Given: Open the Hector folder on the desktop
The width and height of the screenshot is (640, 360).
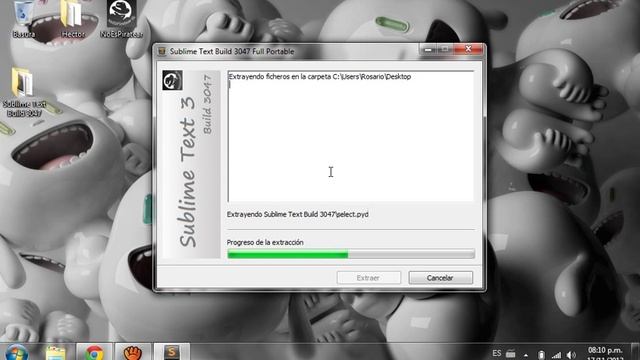Looking at the screenshot, I should [73, 20].
